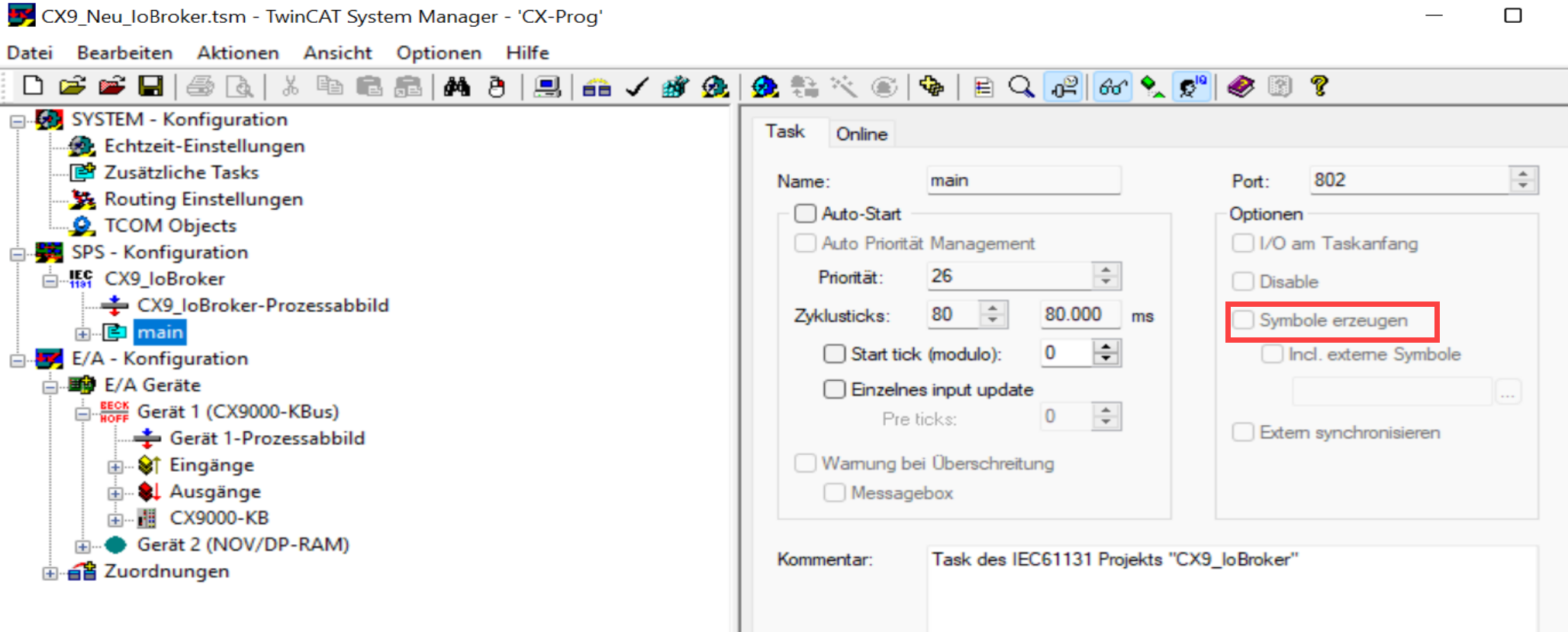1568x632 pixels.
Task: Expand the main task node
Action: [x=82, y=334]
